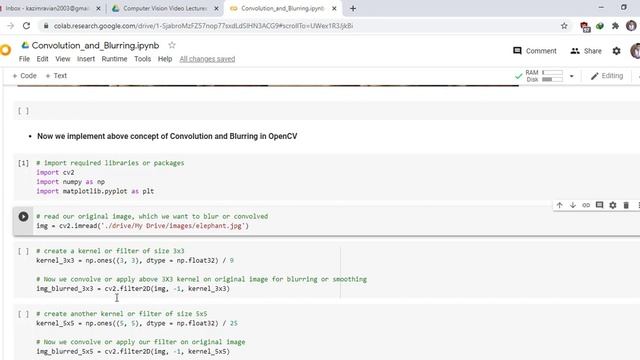The width and height of the screenshot is (640, 360).
Task: Open the Comment panel
Action: coord(535,51)
